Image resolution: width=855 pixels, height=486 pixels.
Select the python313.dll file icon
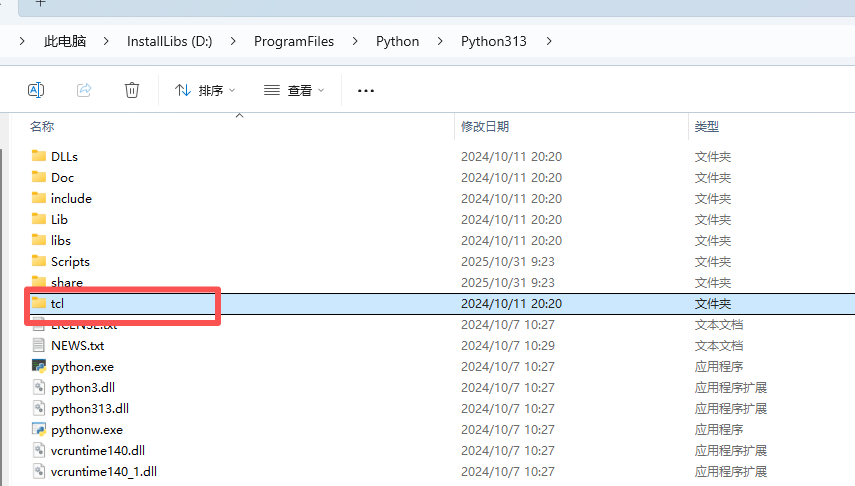point(39,408)
